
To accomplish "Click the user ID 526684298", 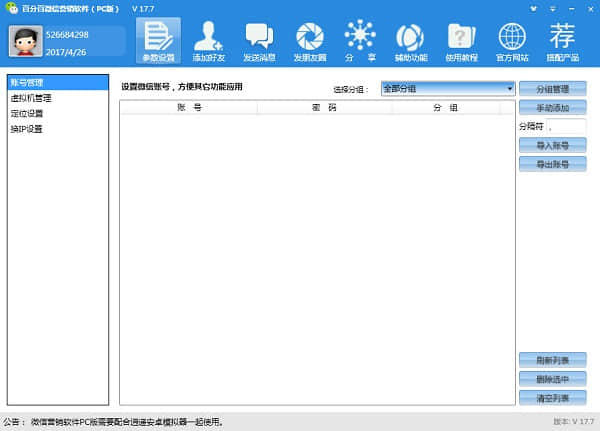I will click(x=67, y=35).
